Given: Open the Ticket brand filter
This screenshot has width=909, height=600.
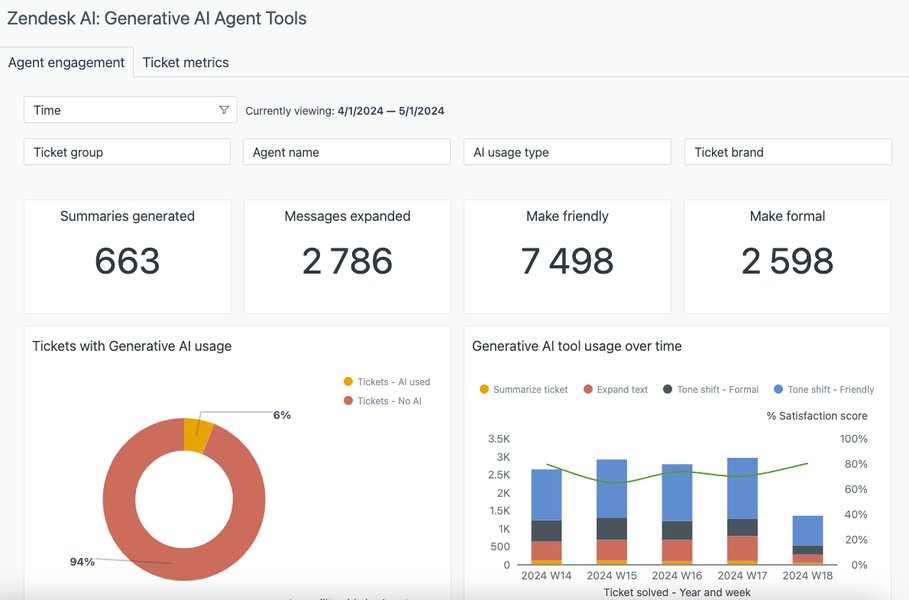Looking at the screenshot, I should pos(788,152).
